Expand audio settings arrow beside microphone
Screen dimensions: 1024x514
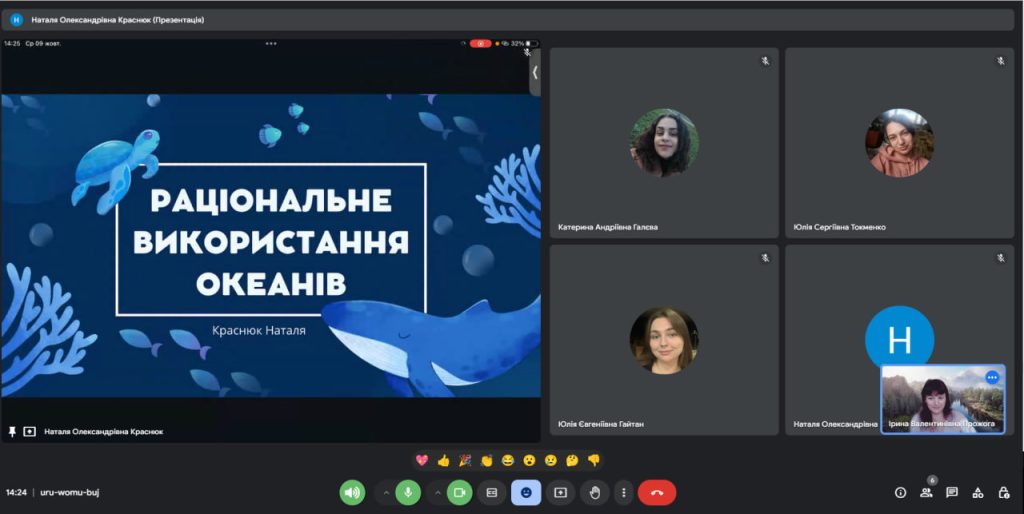[385, 492]
